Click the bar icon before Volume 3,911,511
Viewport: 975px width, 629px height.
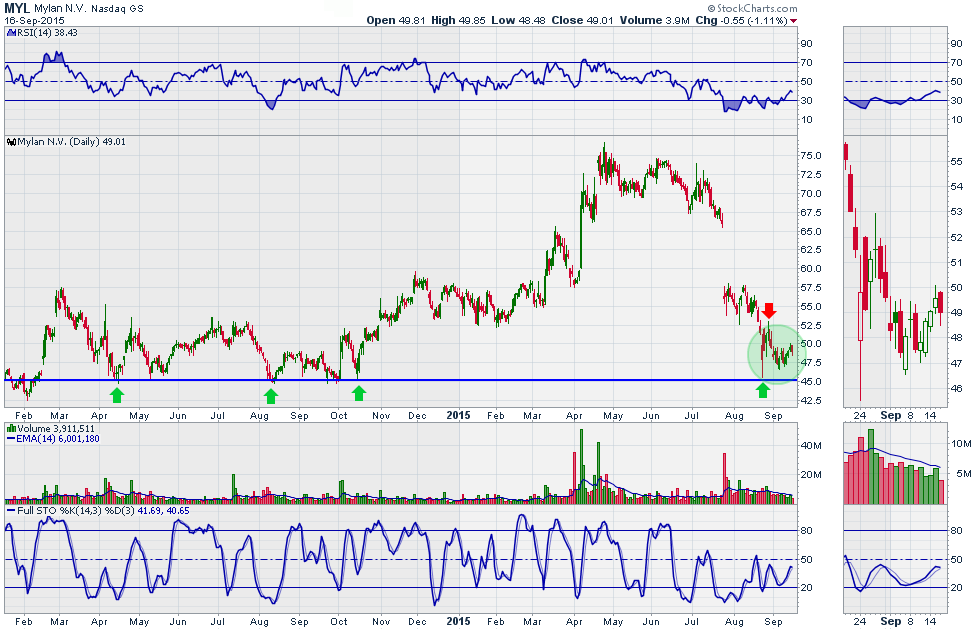pyautogui.click(x=11, y=429)
